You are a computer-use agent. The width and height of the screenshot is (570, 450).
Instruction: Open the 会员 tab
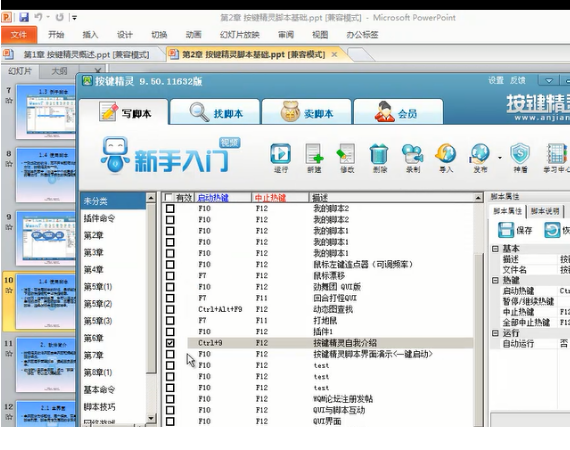click(398, 113)
